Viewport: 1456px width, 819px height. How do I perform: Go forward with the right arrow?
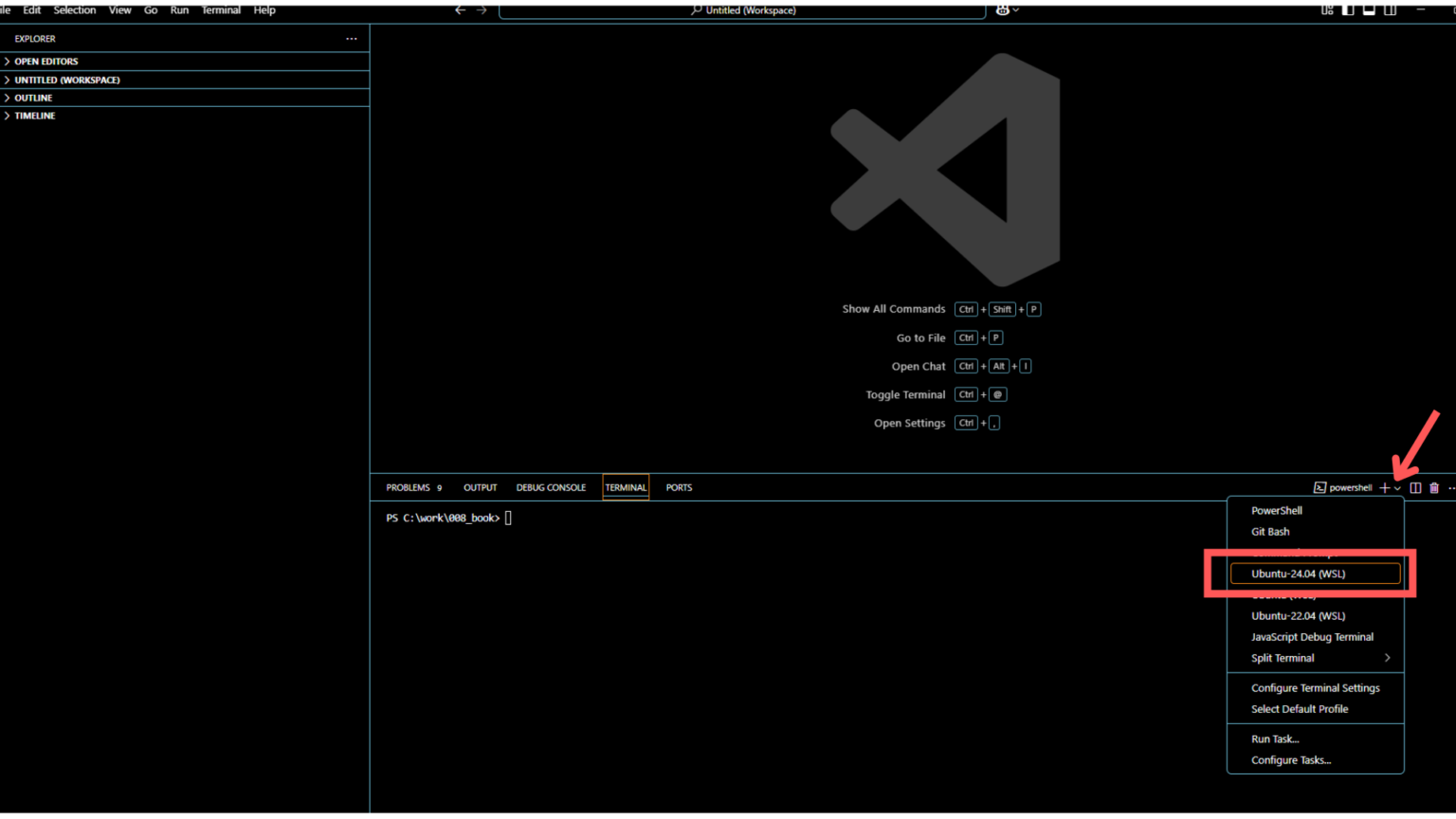tap(482, 10)
